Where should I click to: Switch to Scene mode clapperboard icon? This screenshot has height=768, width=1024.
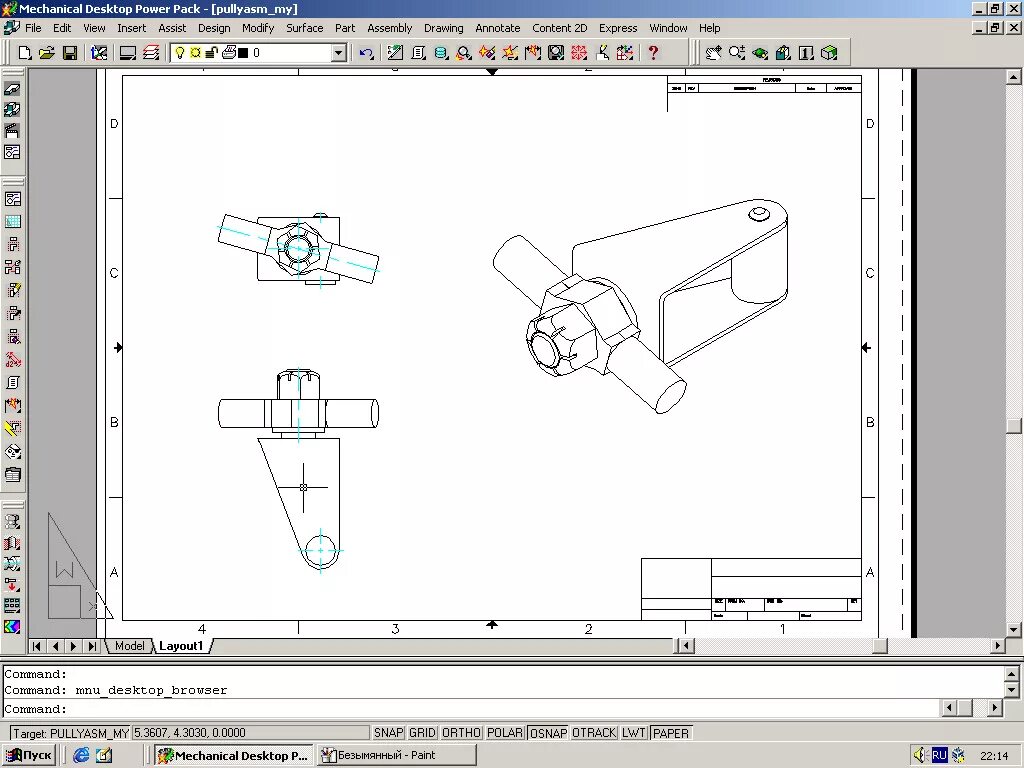pos(12,131)
